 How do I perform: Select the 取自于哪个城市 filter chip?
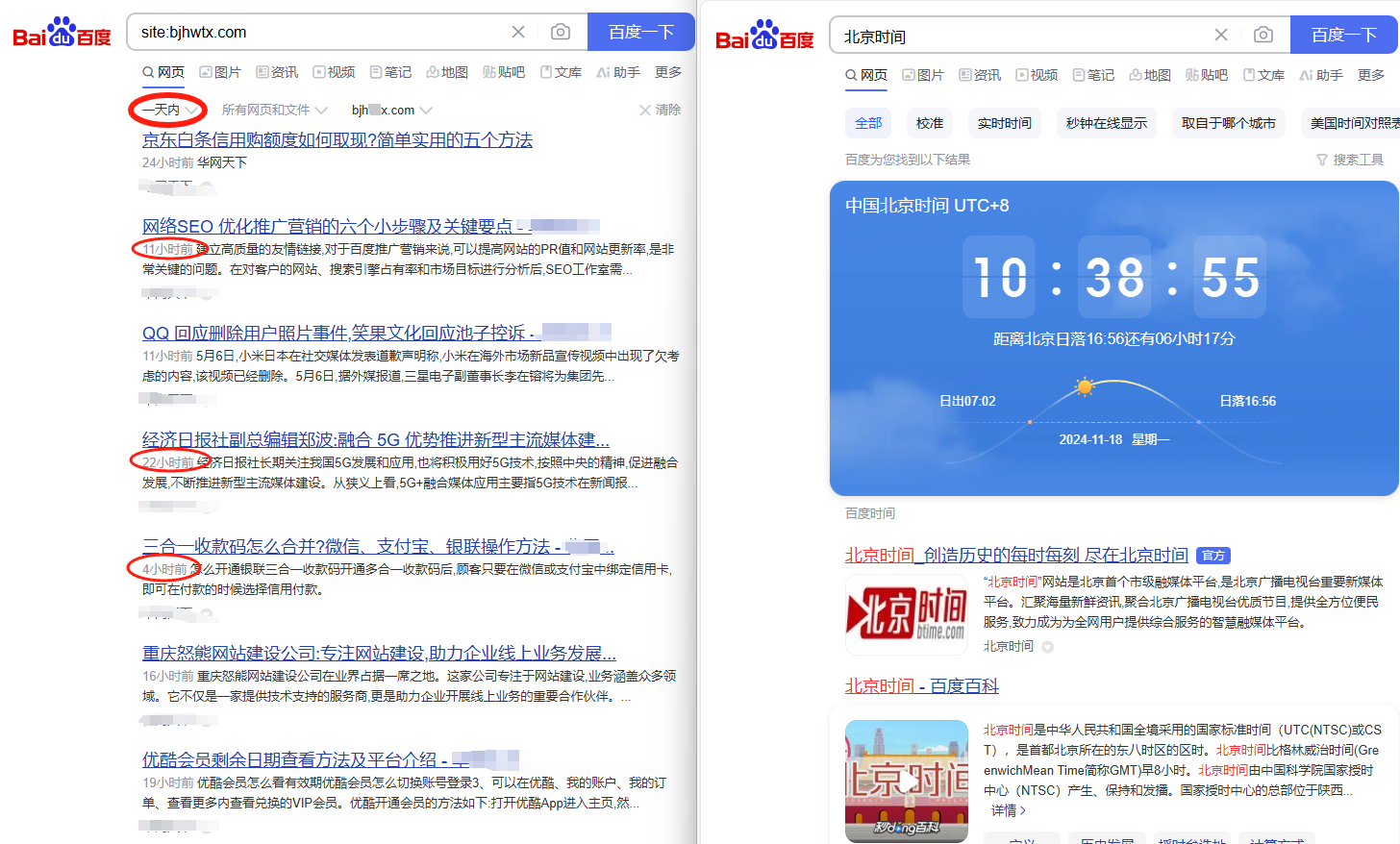point(1229,123)
